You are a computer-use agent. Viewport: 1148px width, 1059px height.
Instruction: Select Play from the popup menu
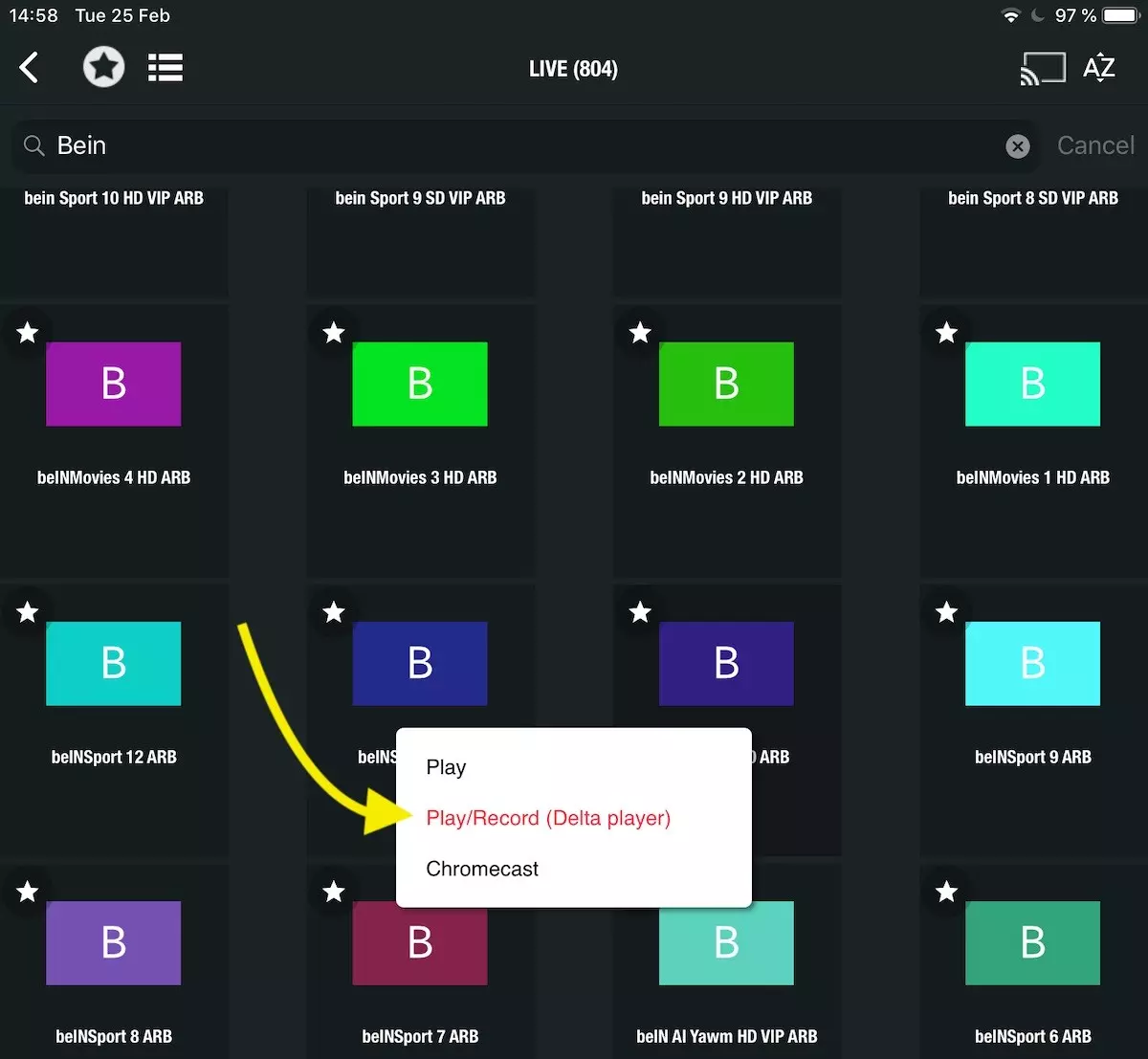(x=446, y=767)
